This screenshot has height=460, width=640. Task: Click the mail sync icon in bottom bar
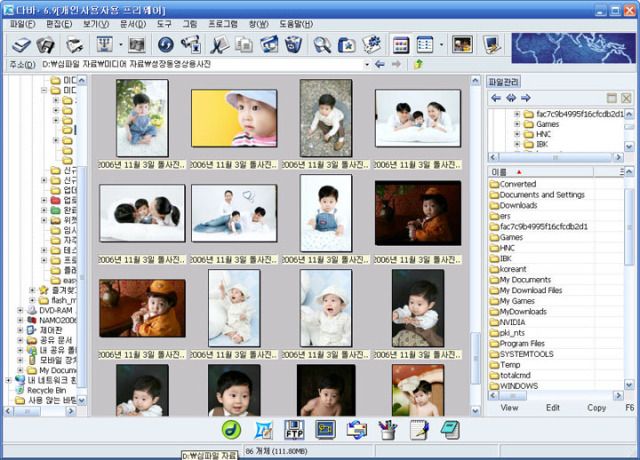(357, 430)
